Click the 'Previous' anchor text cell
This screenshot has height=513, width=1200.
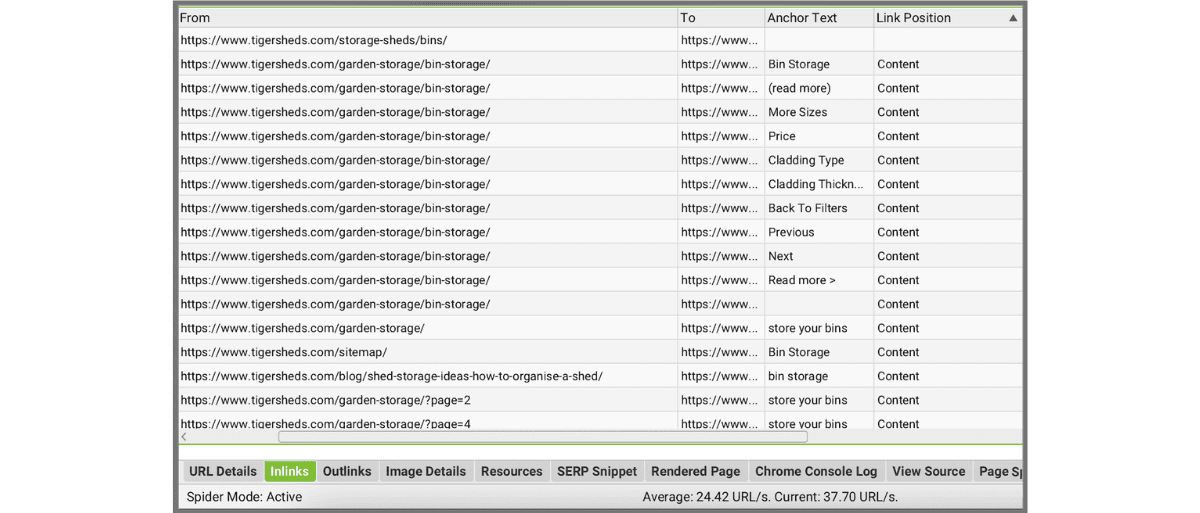819,232
